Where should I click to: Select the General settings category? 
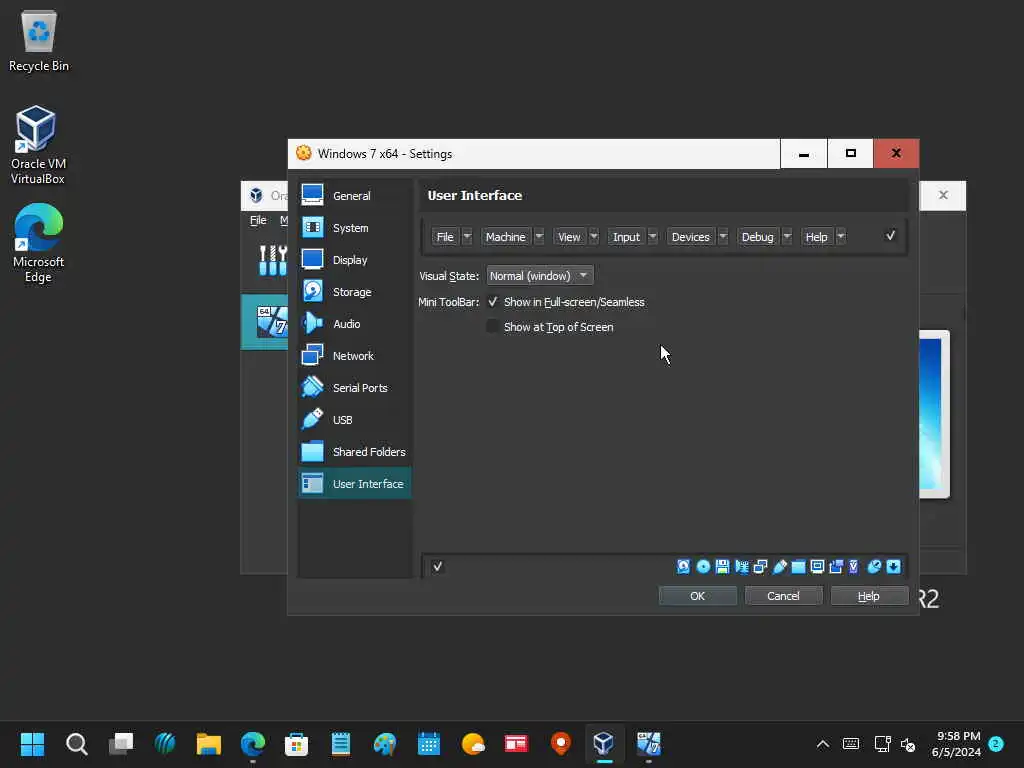pyautogui.click(x=355, y=195)
